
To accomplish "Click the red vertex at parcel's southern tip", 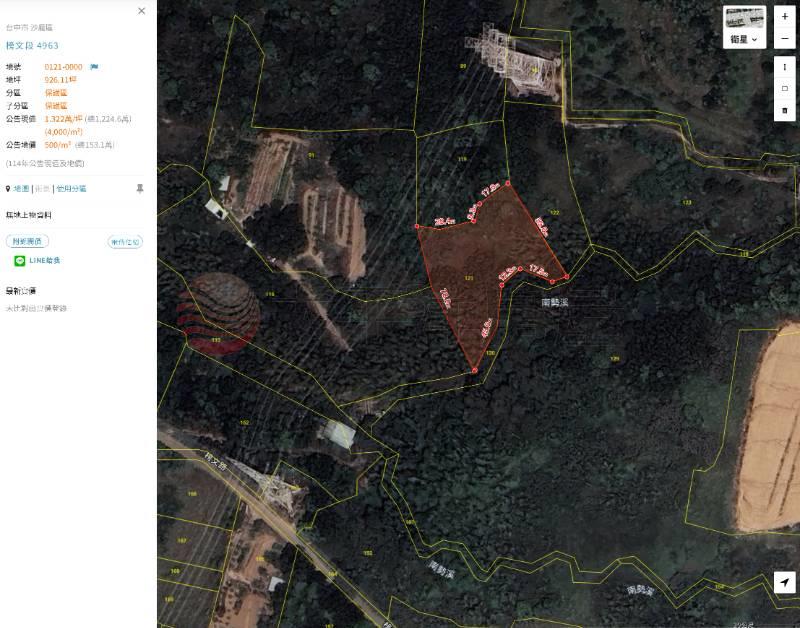I will click(x=474, y=370).
